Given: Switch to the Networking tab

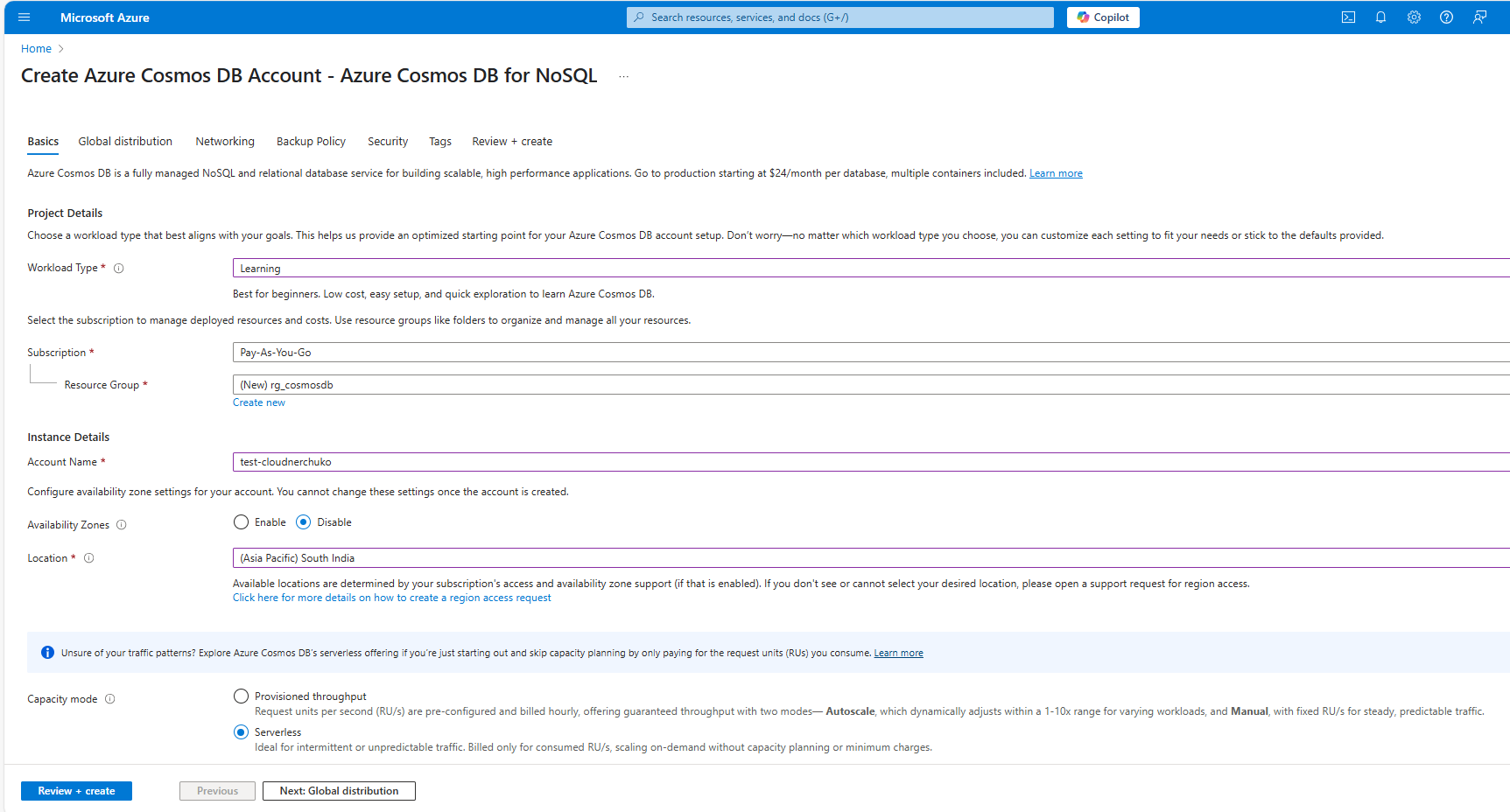Looking at the screenshot, I should point(225,142).
